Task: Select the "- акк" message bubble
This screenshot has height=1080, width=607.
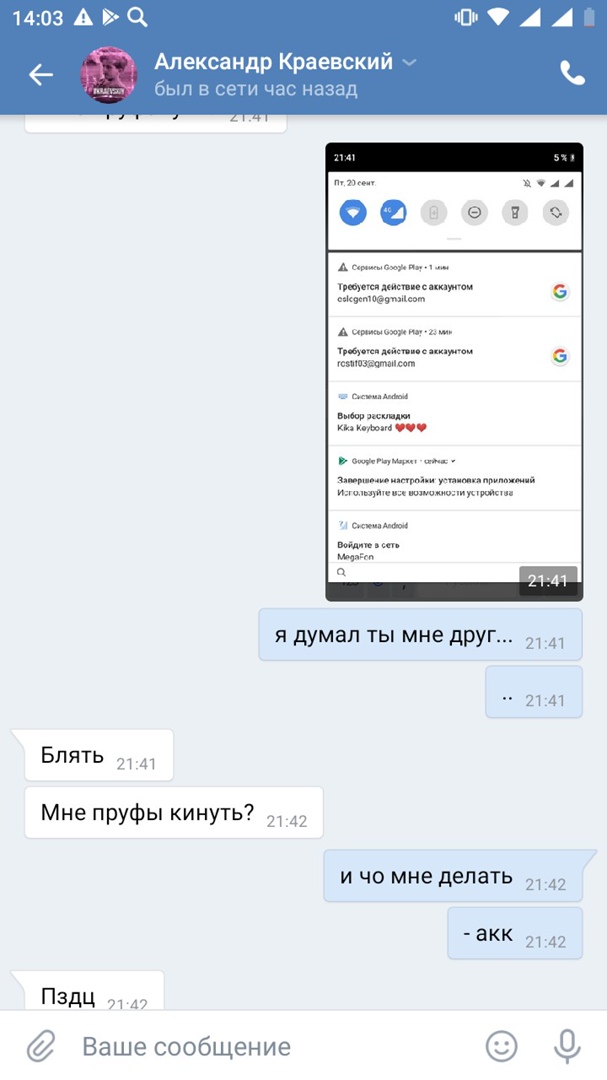Action: (515, 934)
